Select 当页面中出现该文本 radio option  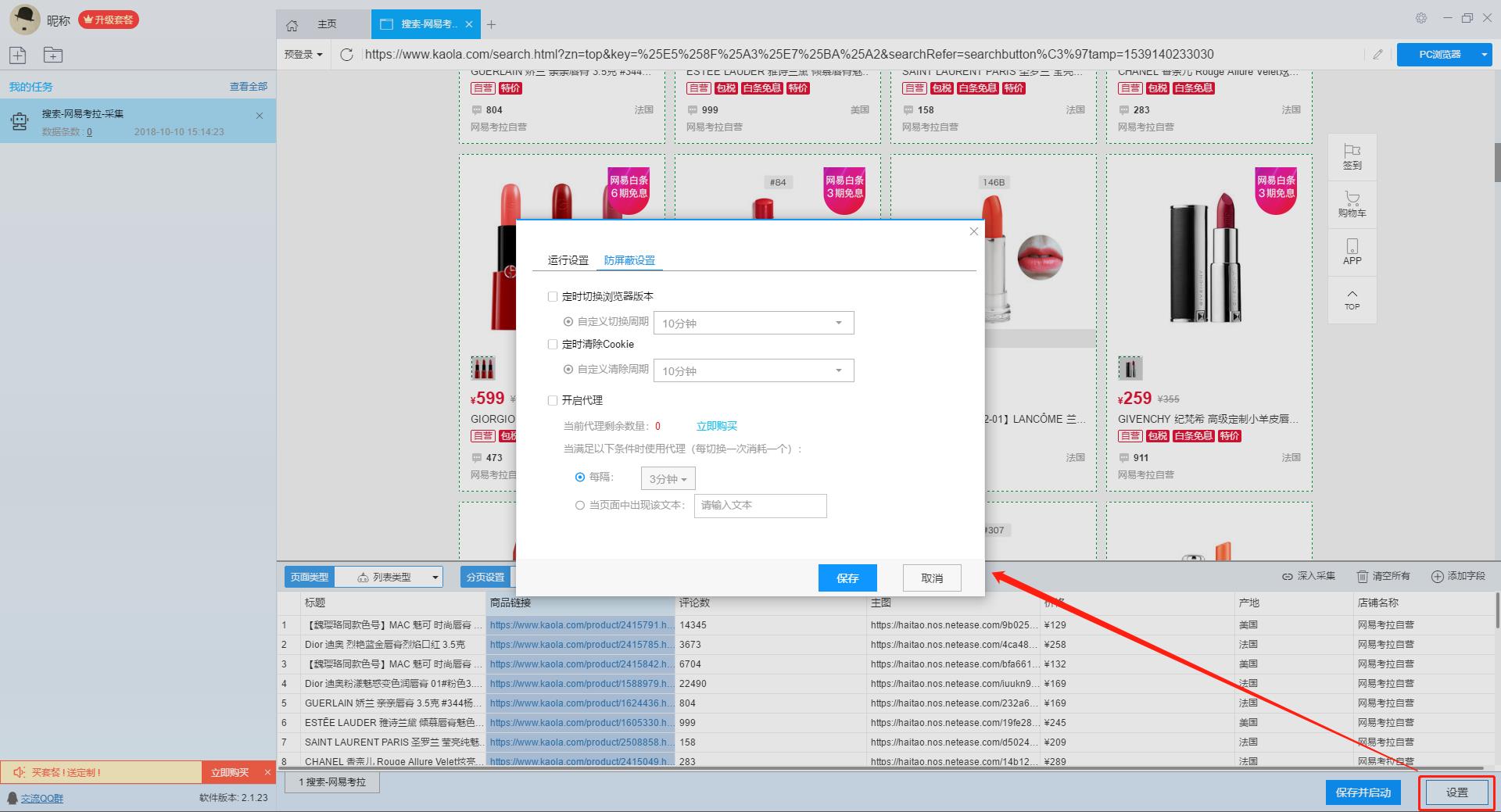[580, 505]
